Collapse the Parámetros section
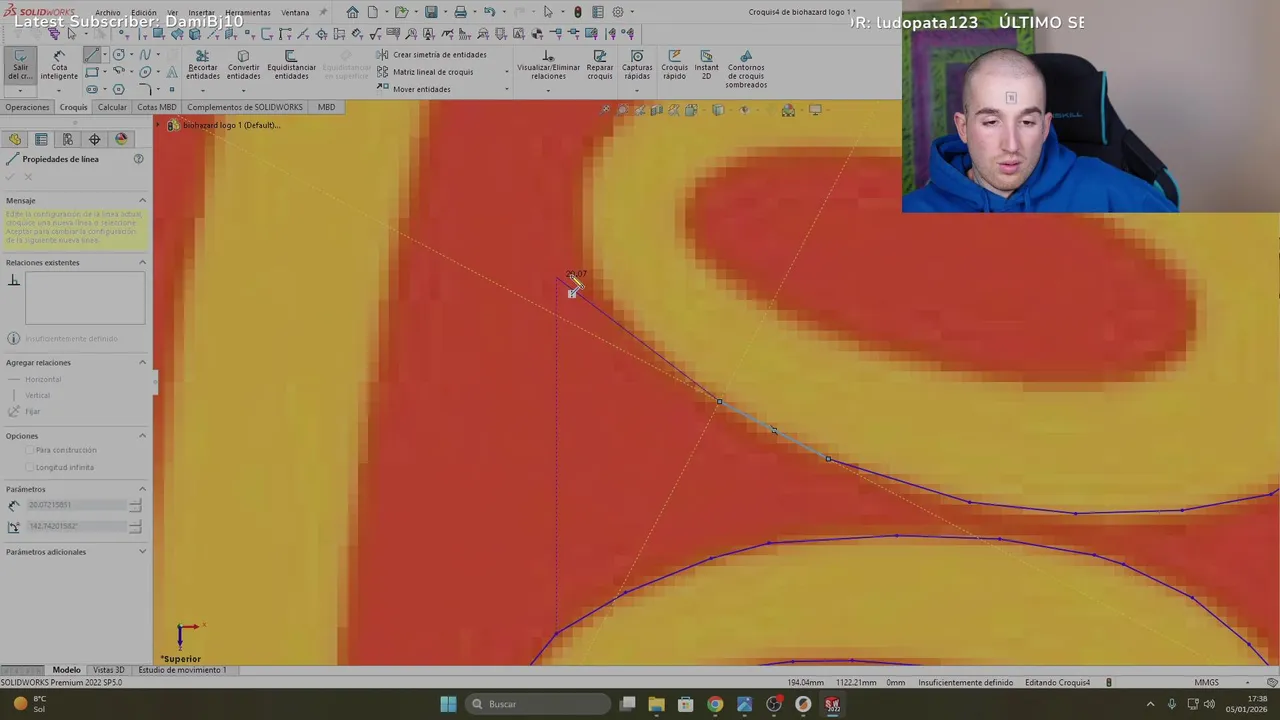The height and width of the screenshot is (720, 1280). coord(142,489)
